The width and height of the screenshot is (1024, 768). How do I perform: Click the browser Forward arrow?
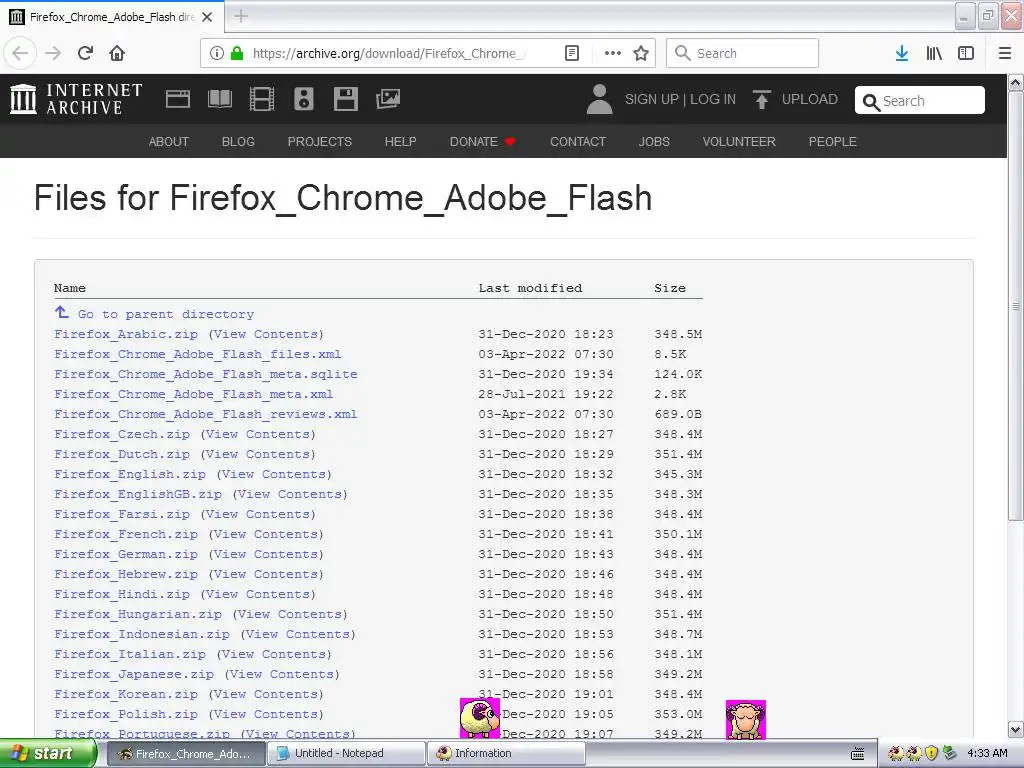[x=53, y=53]
